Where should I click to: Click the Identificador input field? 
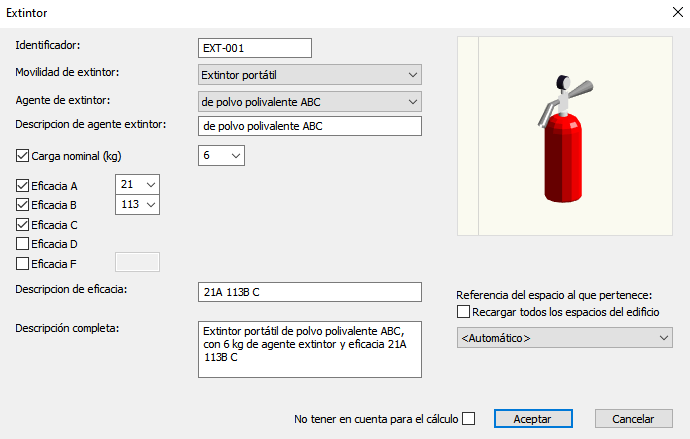coord(255,48)
